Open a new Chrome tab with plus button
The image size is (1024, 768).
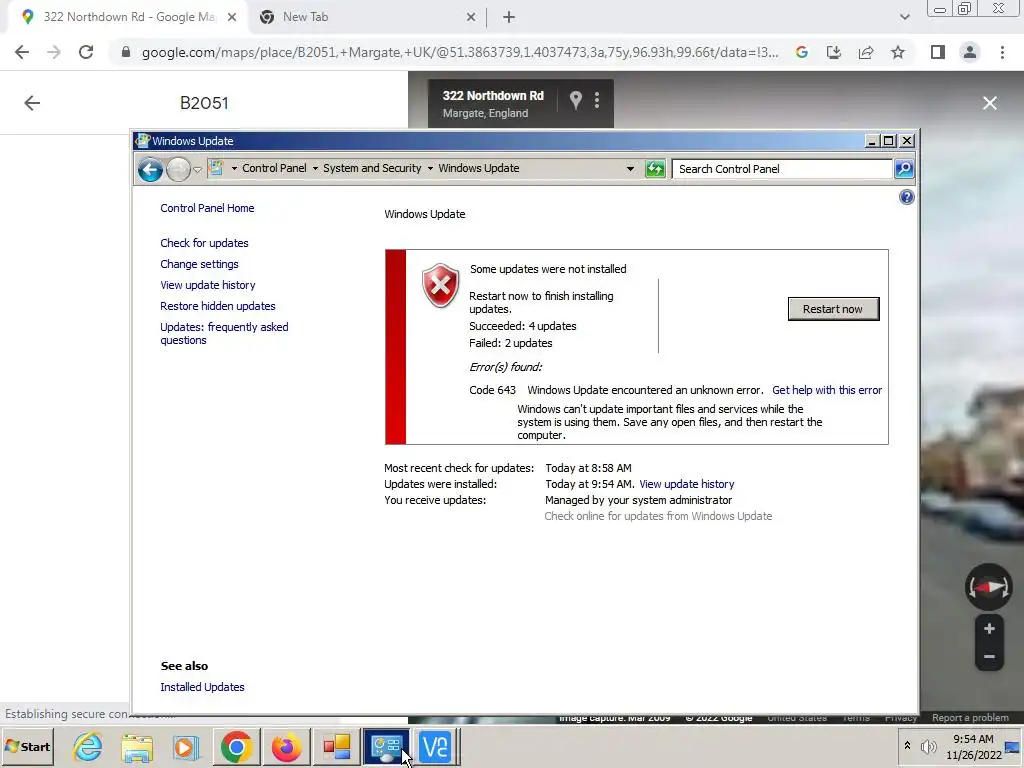coord(509,18)
